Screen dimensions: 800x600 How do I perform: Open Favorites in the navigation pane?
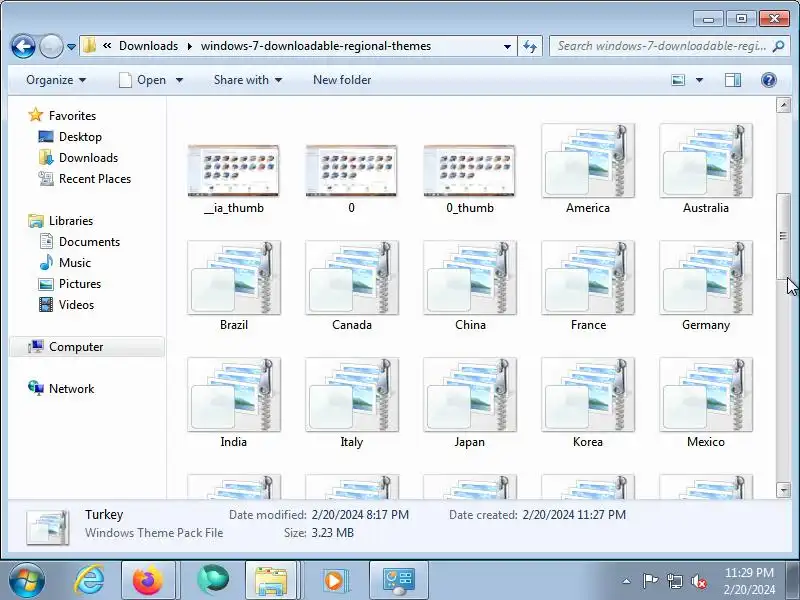(72, 116)
